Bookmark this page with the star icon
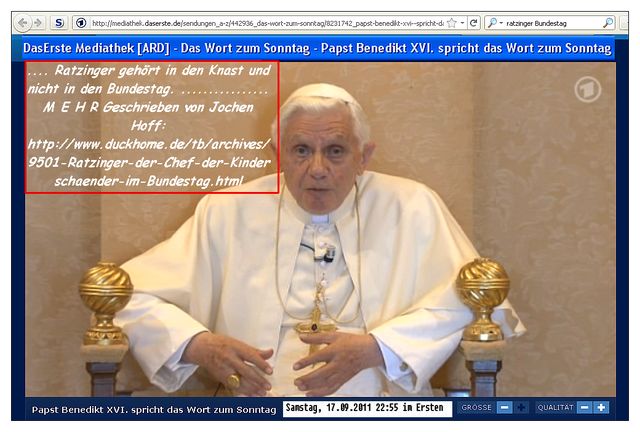 point(451,23)
